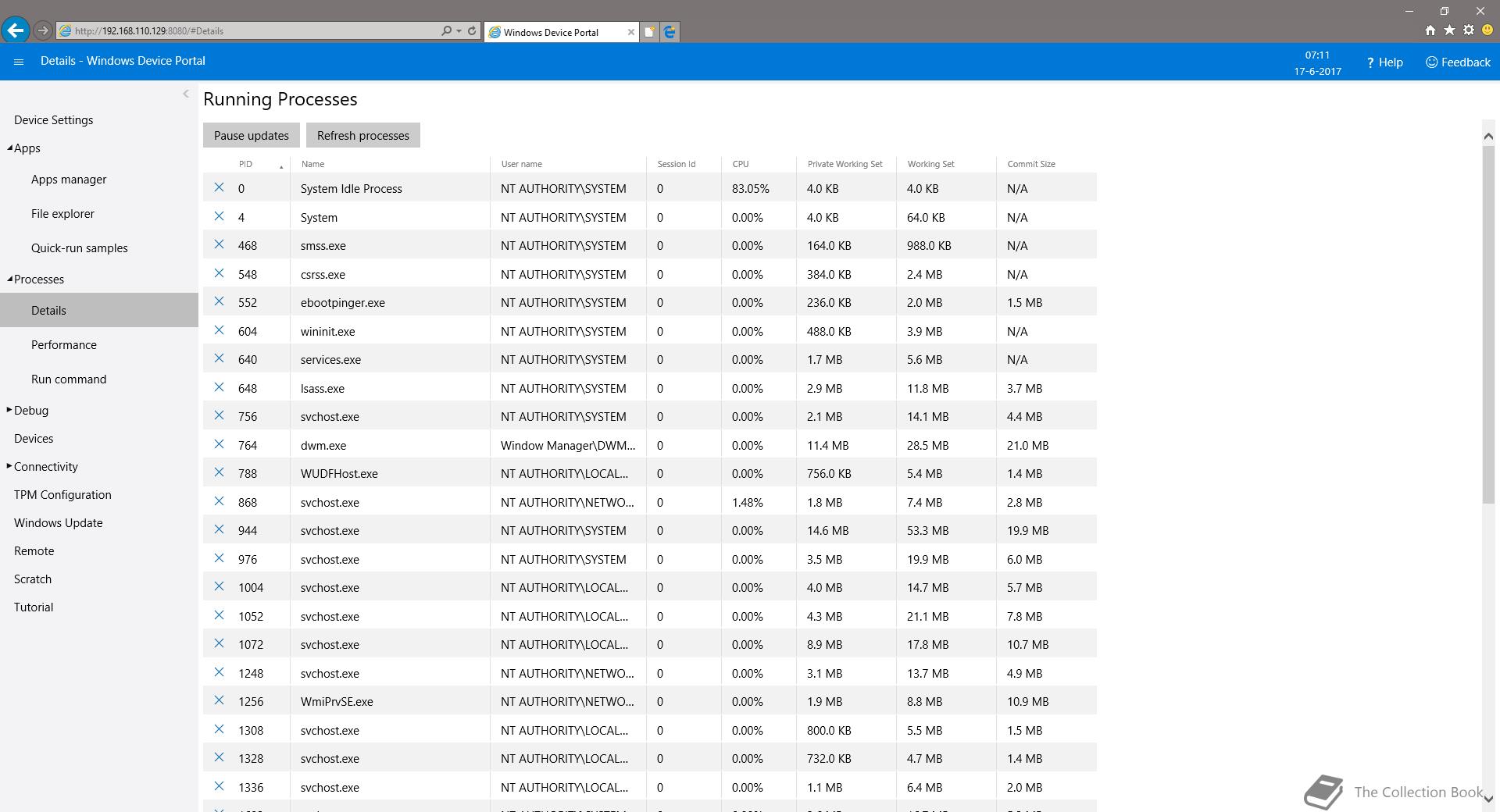
Task: Collapse the Processes tree section
Action: click(9, 279)
